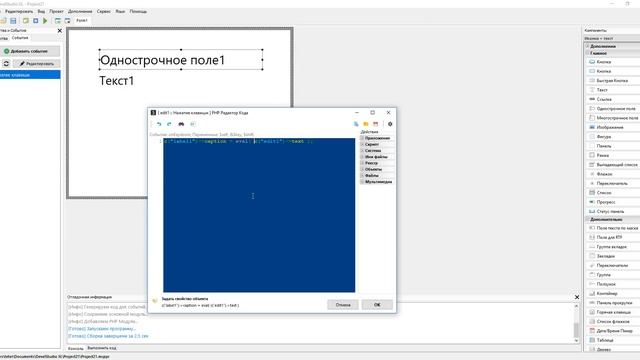Select the Текст1 label on form
The image size is (640, 360).
117,81
